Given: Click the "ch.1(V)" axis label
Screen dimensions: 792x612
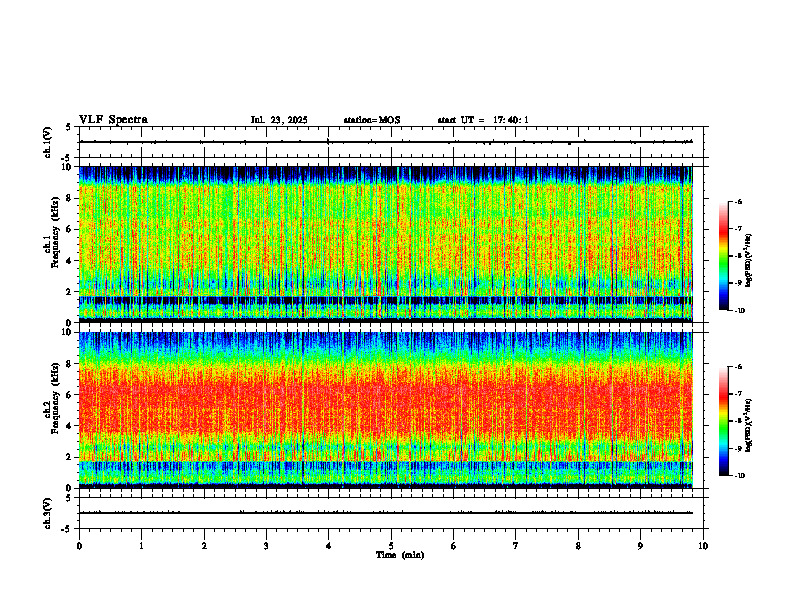Looking at the screenshot, I should coord(48,142).
